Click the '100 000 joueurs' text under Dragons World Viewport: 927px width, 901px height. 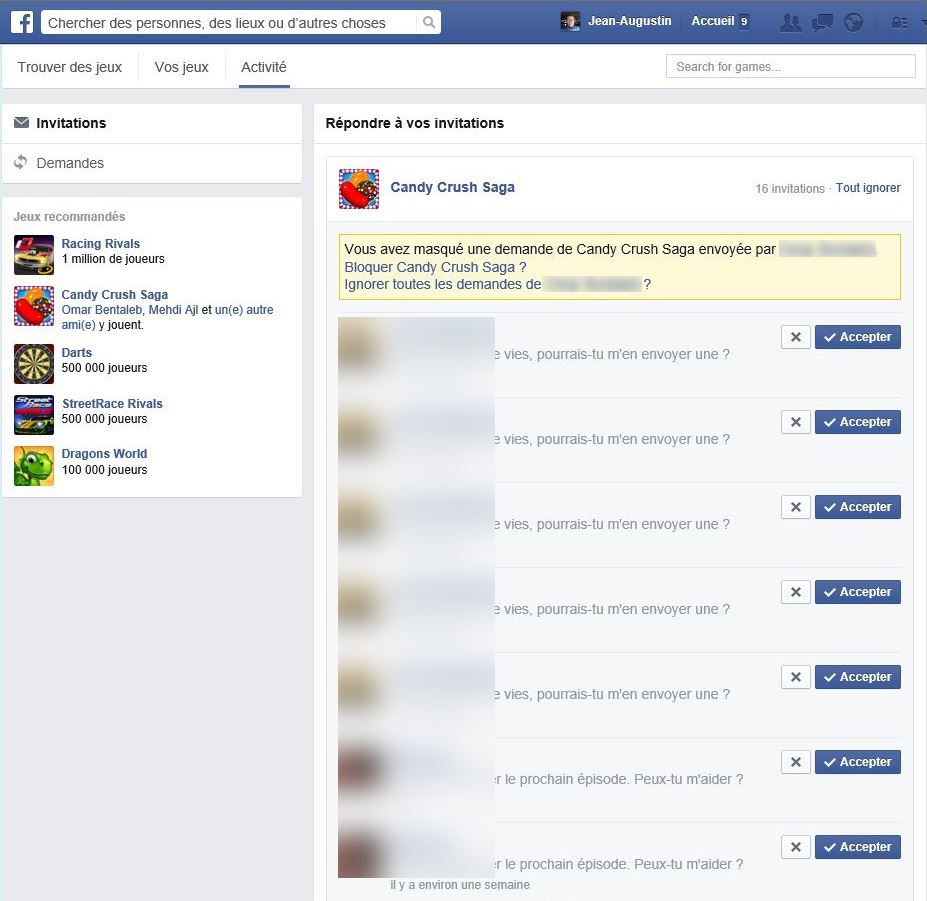(x=105, y=470)
